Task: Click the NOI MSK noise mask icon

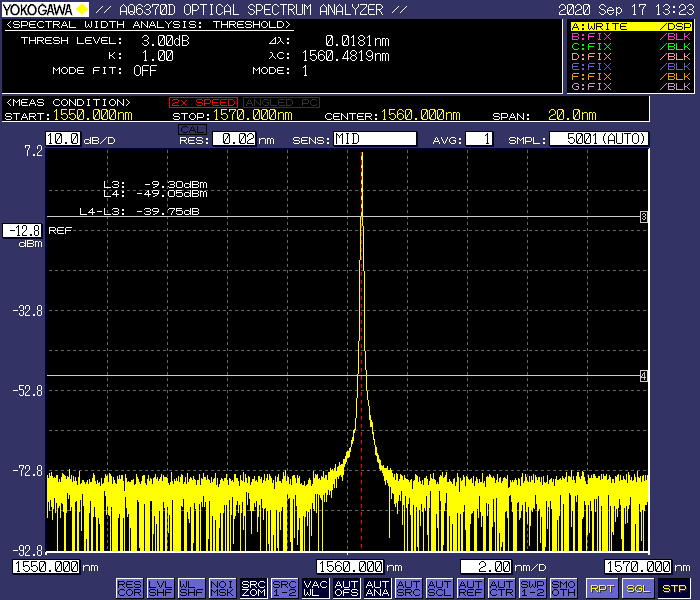Action: tap(223, 588)
